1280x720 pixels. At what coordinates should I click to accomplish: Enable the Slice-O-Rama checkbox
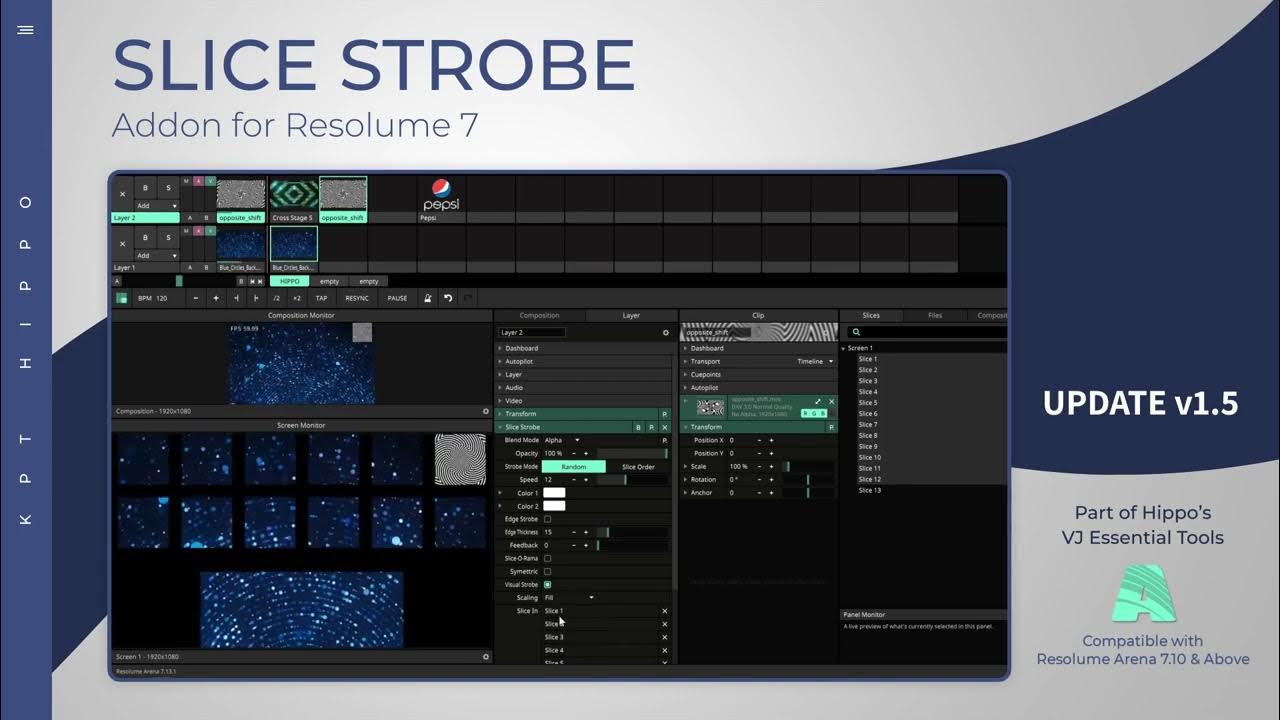coord(547,558)
